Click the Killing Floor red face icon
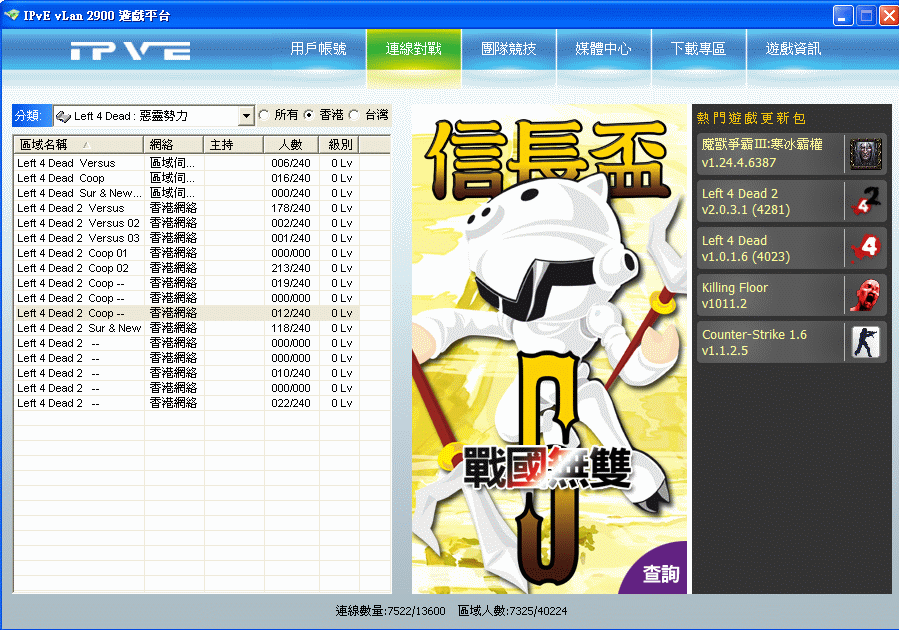This screenshot has width=899, height=630. pyautogui.click(x=865, y=295)
